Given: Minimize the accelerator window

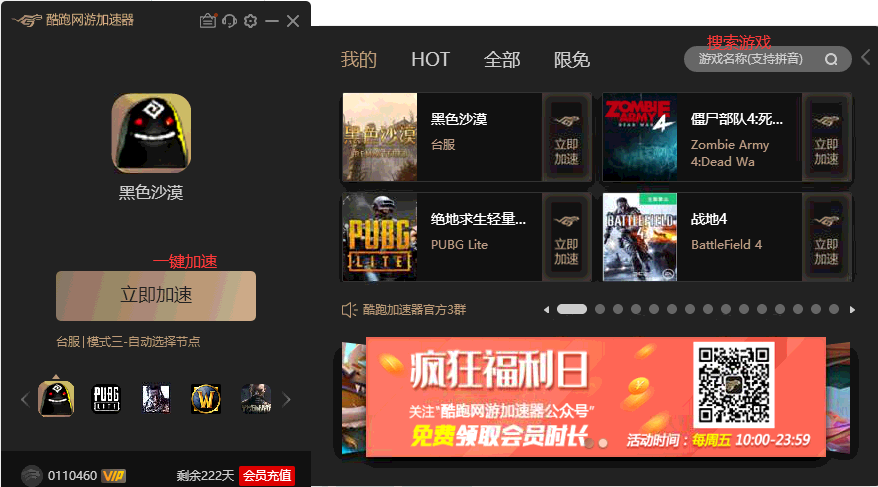Looking at the screenshot, I should point(272,21).
